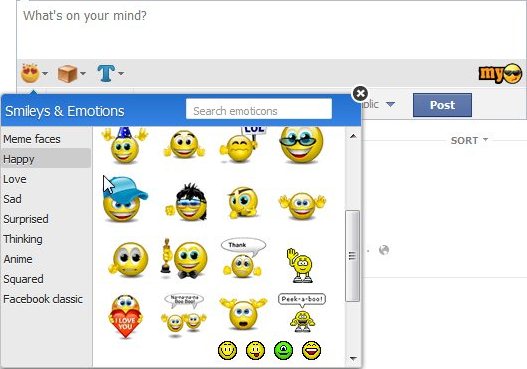Choose the green one-eyed alien smiley
Viewport: 527px width, 369px height.
[x=284, y=350]
